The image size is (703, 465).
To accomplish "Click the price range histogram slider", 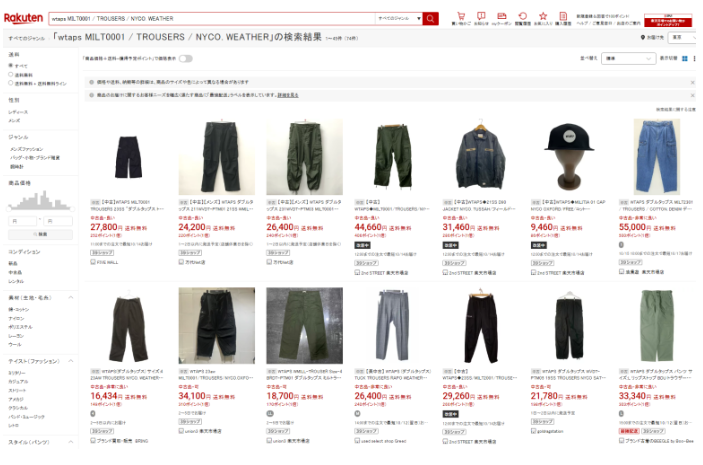I will 40,201.
